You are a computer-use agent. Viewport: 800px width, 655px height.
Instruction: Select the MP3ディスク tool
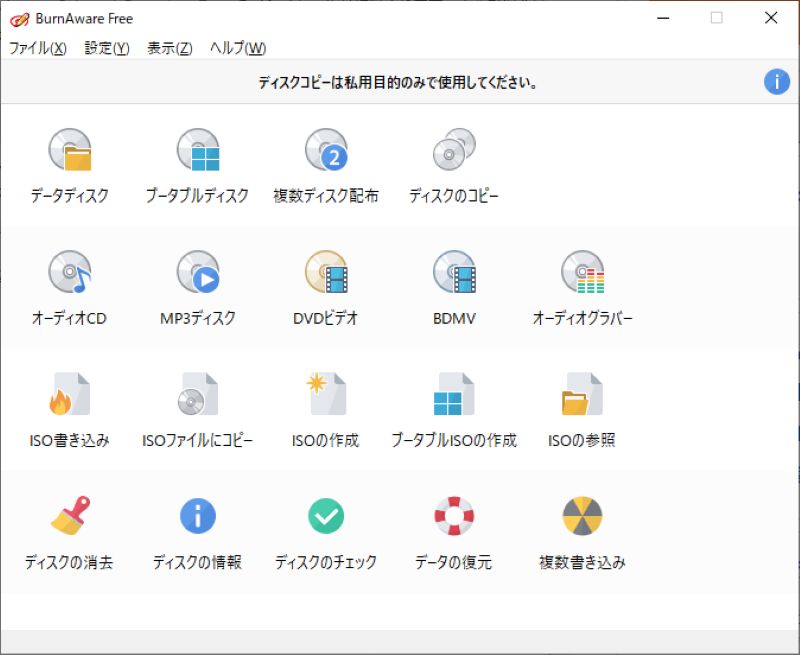point(199,278)
